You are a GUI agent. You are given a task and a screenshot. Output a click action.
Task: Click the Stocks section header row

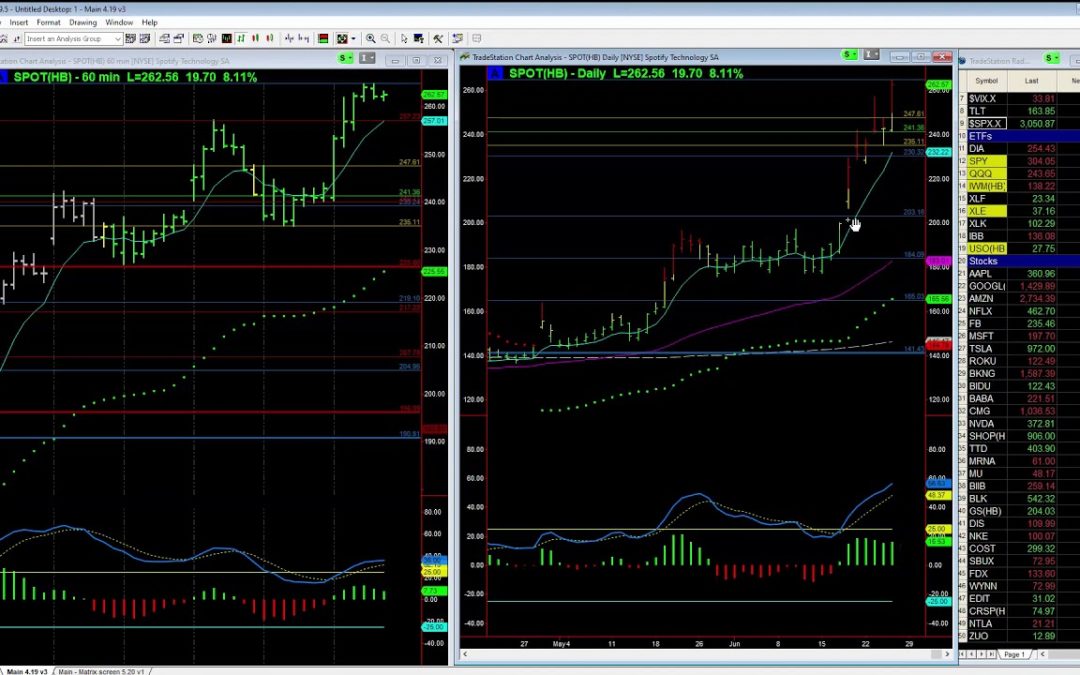click(1024, 261)
